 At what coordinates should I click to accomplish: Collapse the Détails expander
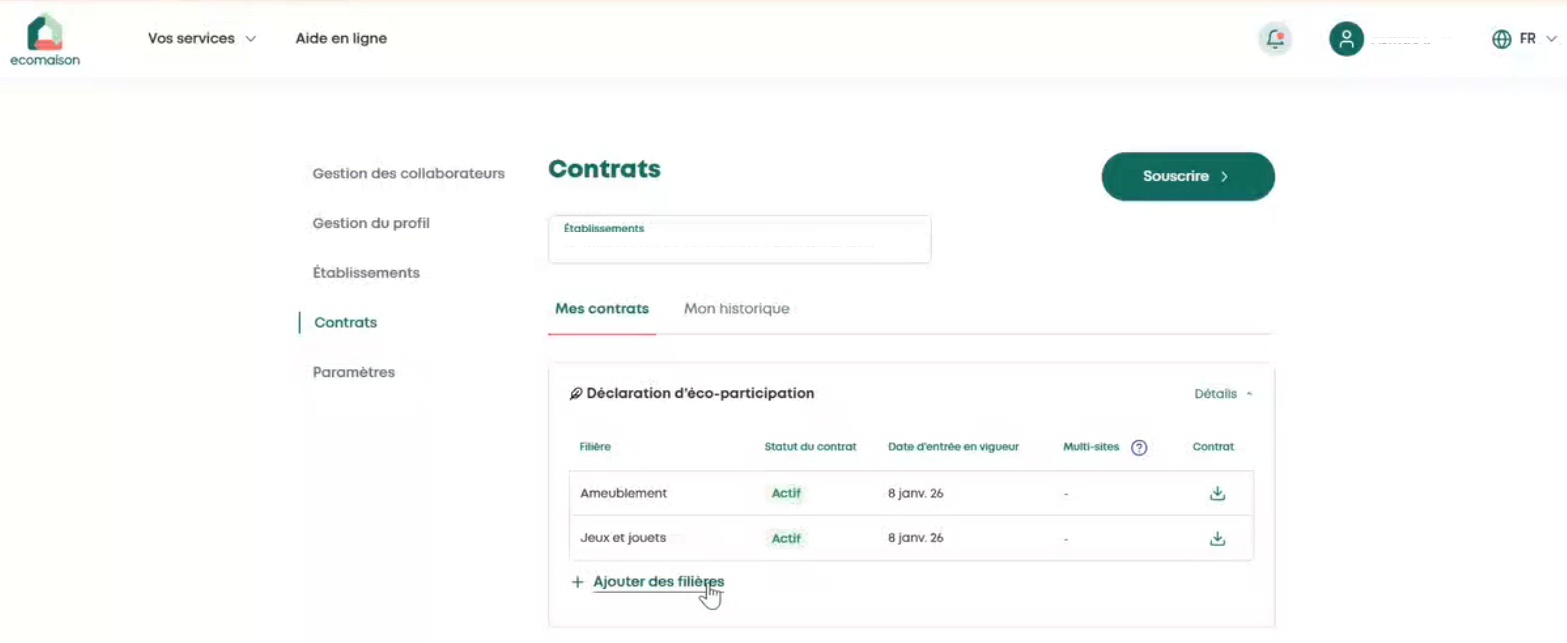(x=1223, y=394)
